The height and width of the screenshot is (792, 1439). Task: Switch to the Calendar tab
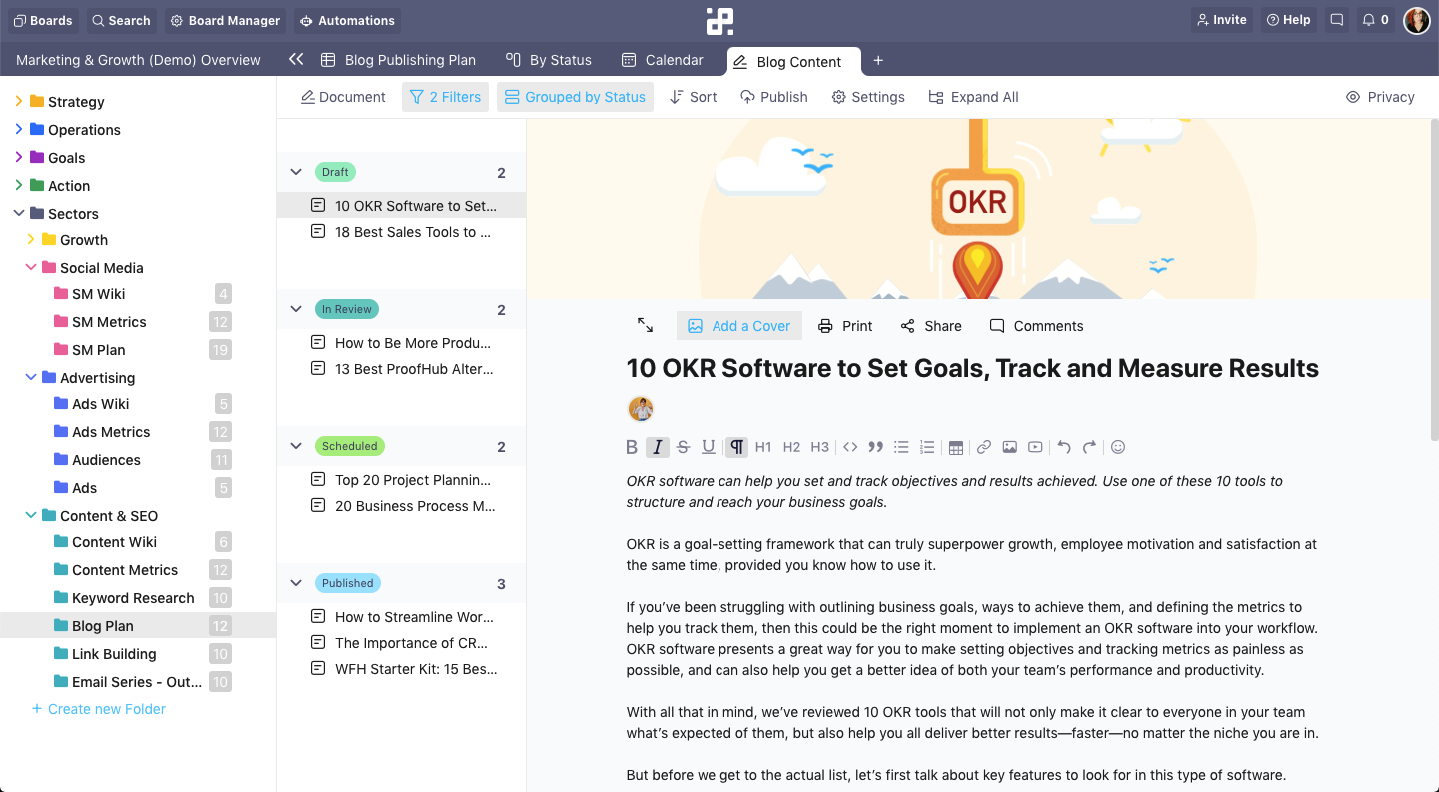tap(663, 60)
